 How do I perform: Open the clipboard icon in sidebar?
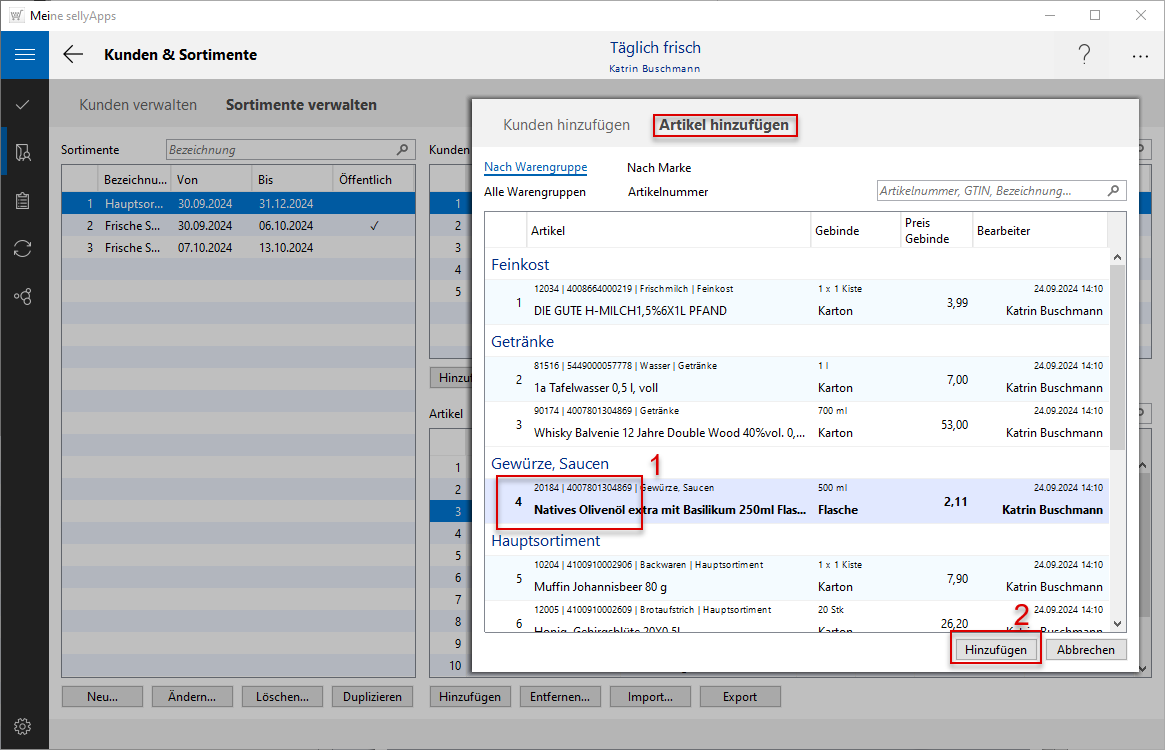23,201
